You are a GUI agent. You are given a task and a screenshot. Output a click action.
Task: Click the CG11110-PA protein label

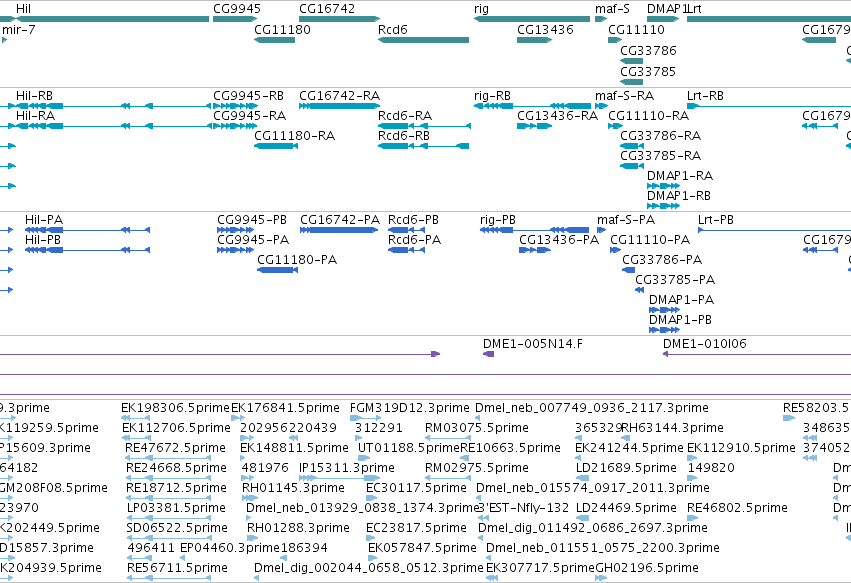point(650,240)
